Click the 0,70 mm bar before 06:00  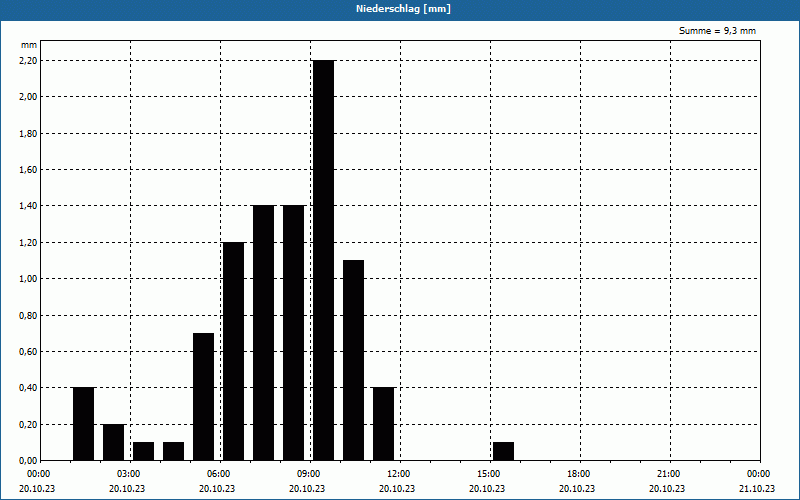[x=204, y=396]
